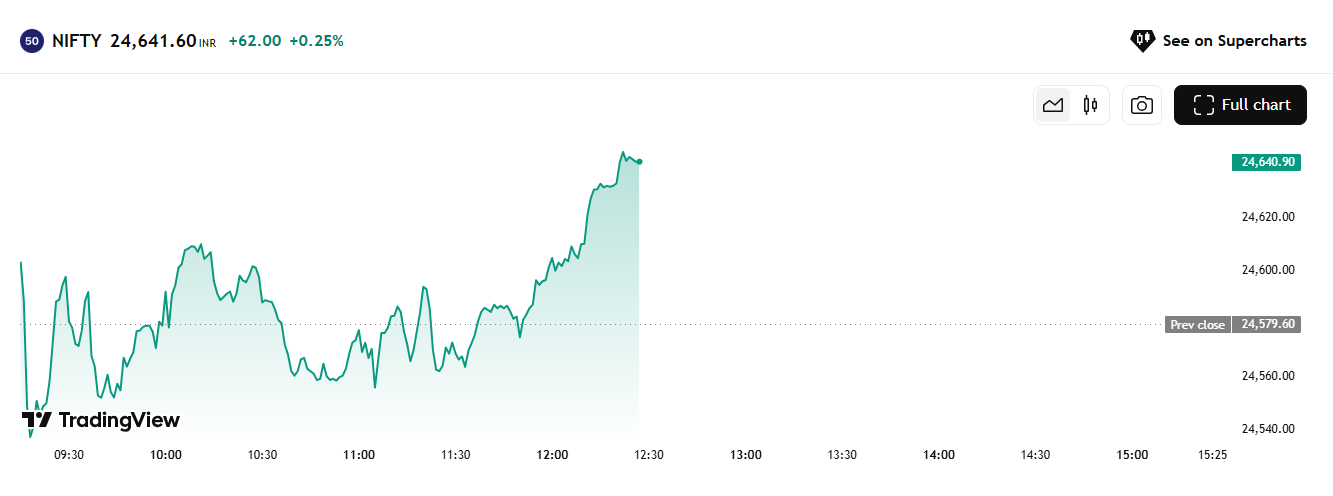The width and height of the screenshot is (1333, 496).
Task: Select the 10:00 time axis marker
Action: click(x=166, y=455)
